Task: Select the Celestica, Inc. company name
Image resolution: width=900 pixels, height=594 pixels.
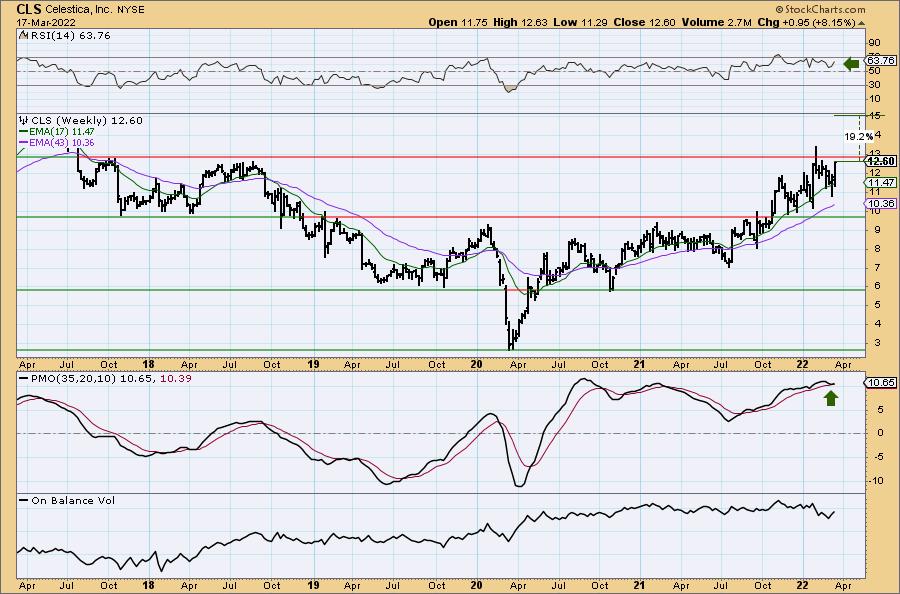Action: (77, 10)
